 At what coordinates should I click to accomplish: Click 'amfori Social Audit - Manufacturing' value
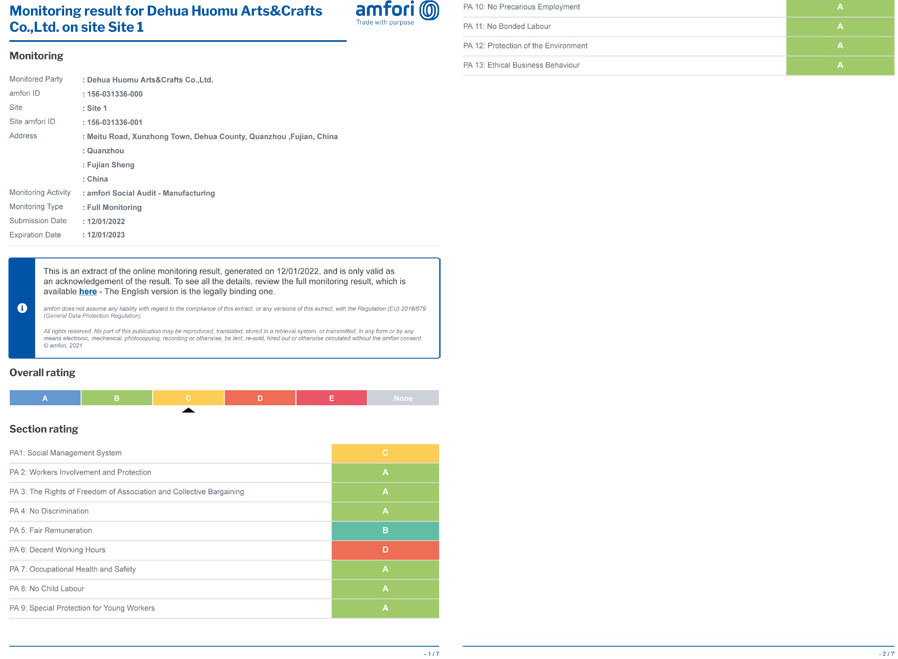click(x=151, y=194)
